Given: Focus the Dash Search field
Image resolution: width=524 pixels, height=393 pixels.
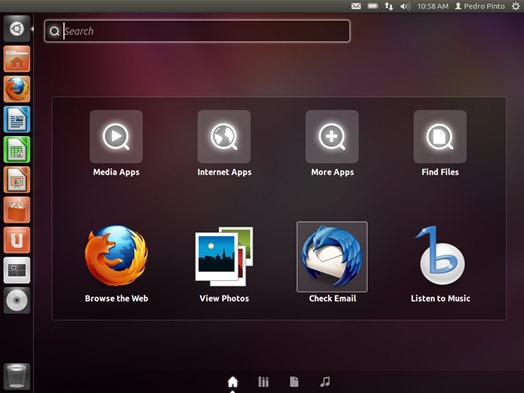Looking at the screenshot, I should [197, 31].
